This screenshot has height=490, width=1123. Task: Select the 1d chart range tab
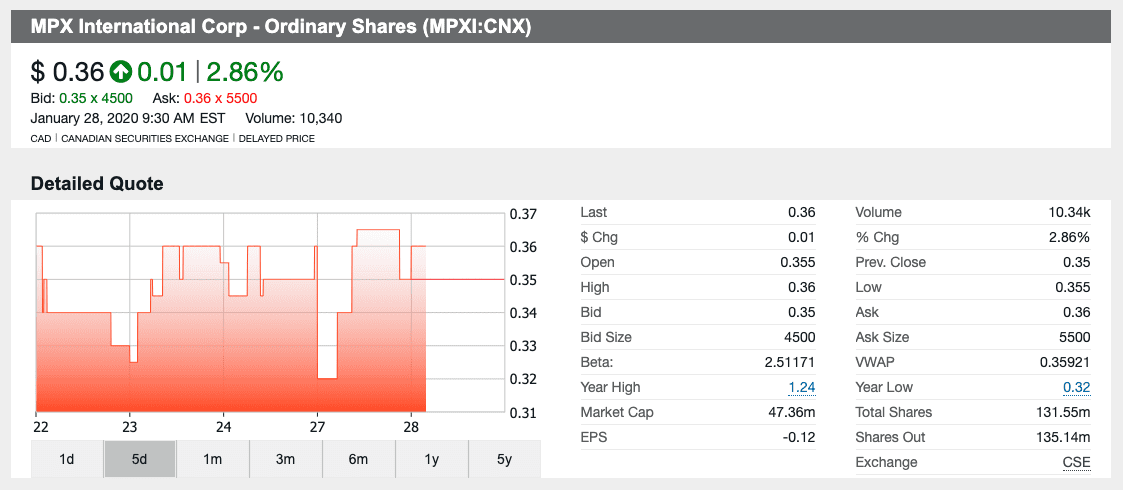tap(67, 459)
